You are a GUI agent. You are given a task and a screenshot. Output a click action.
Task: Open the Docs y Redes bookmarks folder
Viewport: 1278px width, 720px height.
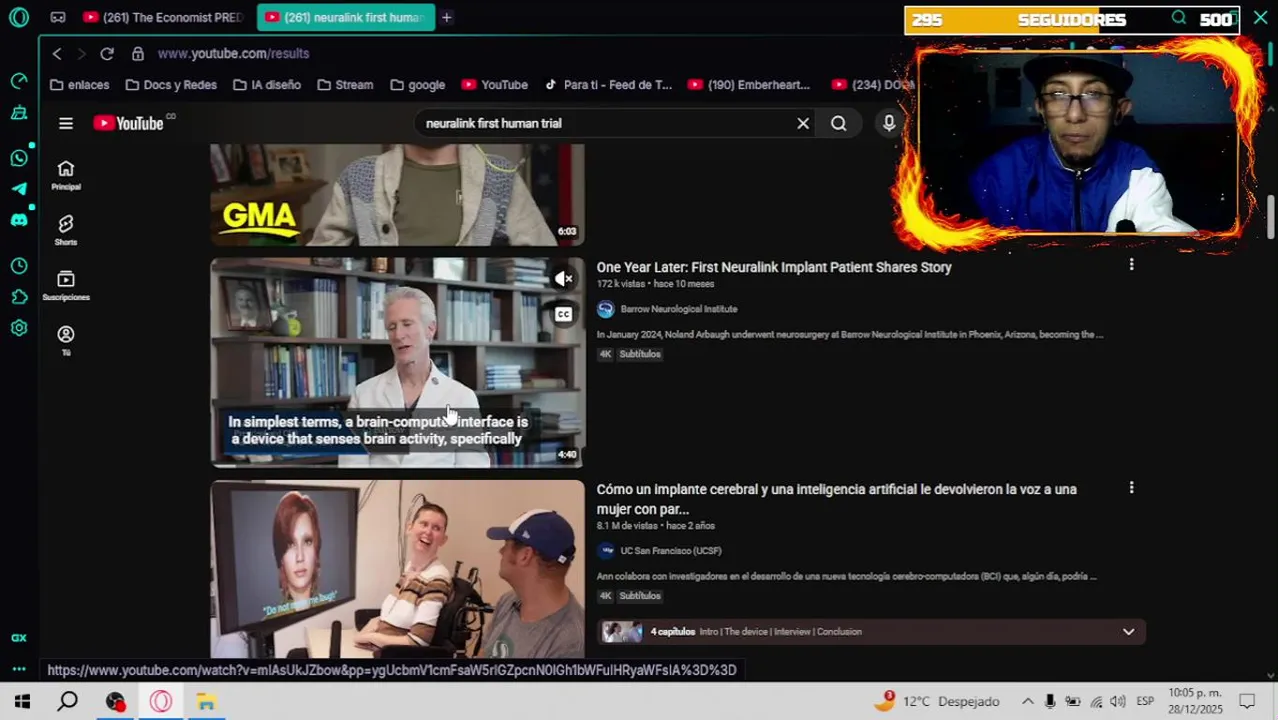170,85
